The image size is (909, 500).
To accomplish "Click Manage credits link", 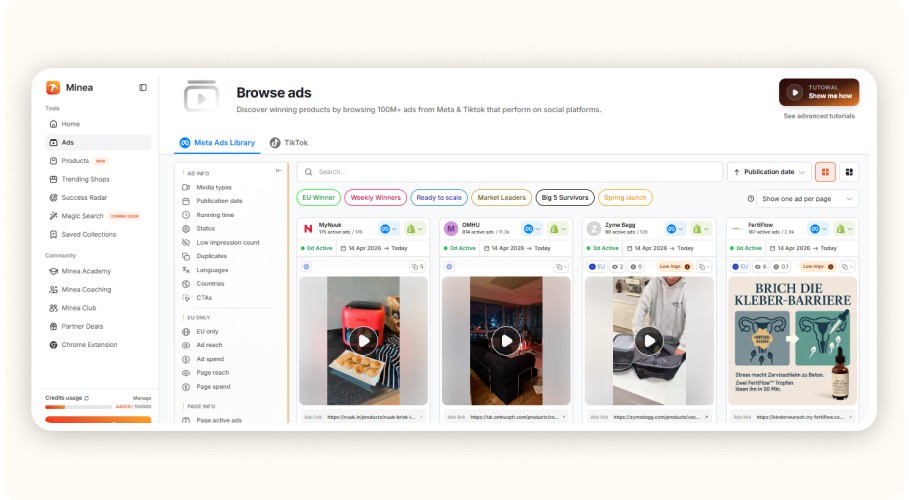I will [142, 398].
